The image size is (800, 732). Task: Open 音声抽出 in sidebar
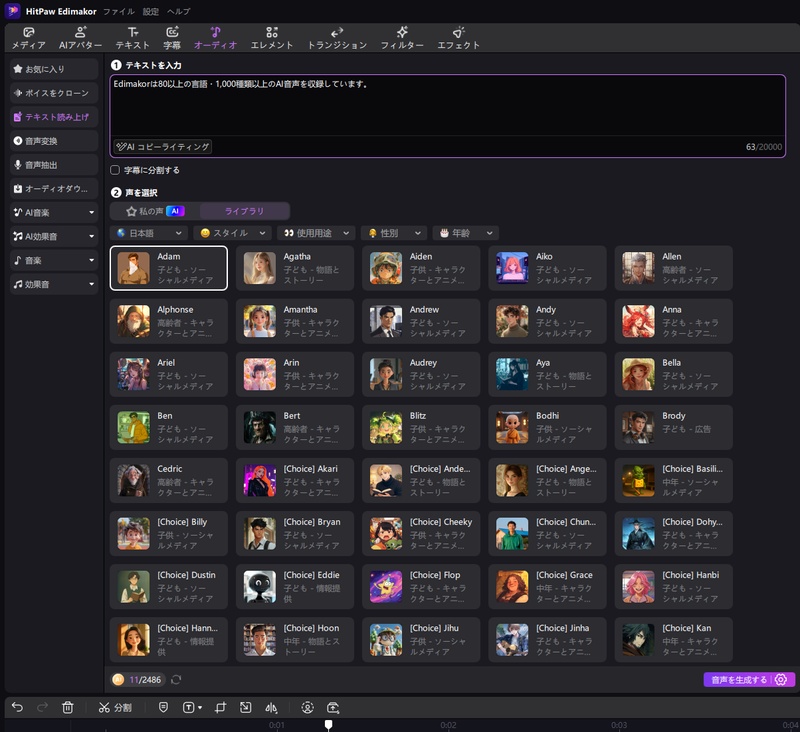(54, 165)
